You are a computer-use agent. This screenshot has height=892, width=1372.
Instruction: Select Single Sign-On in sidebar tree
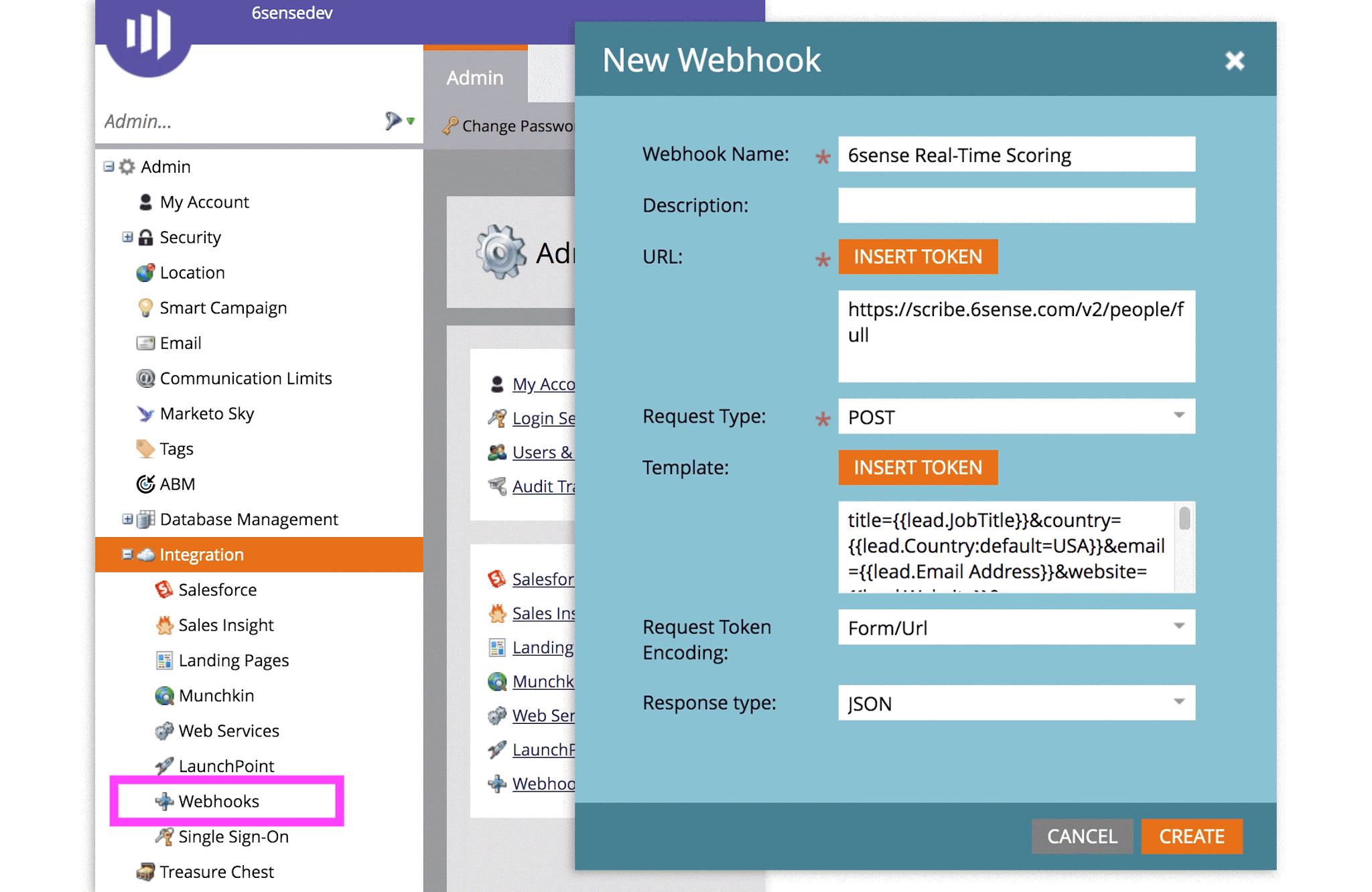(x=233, y=837)
